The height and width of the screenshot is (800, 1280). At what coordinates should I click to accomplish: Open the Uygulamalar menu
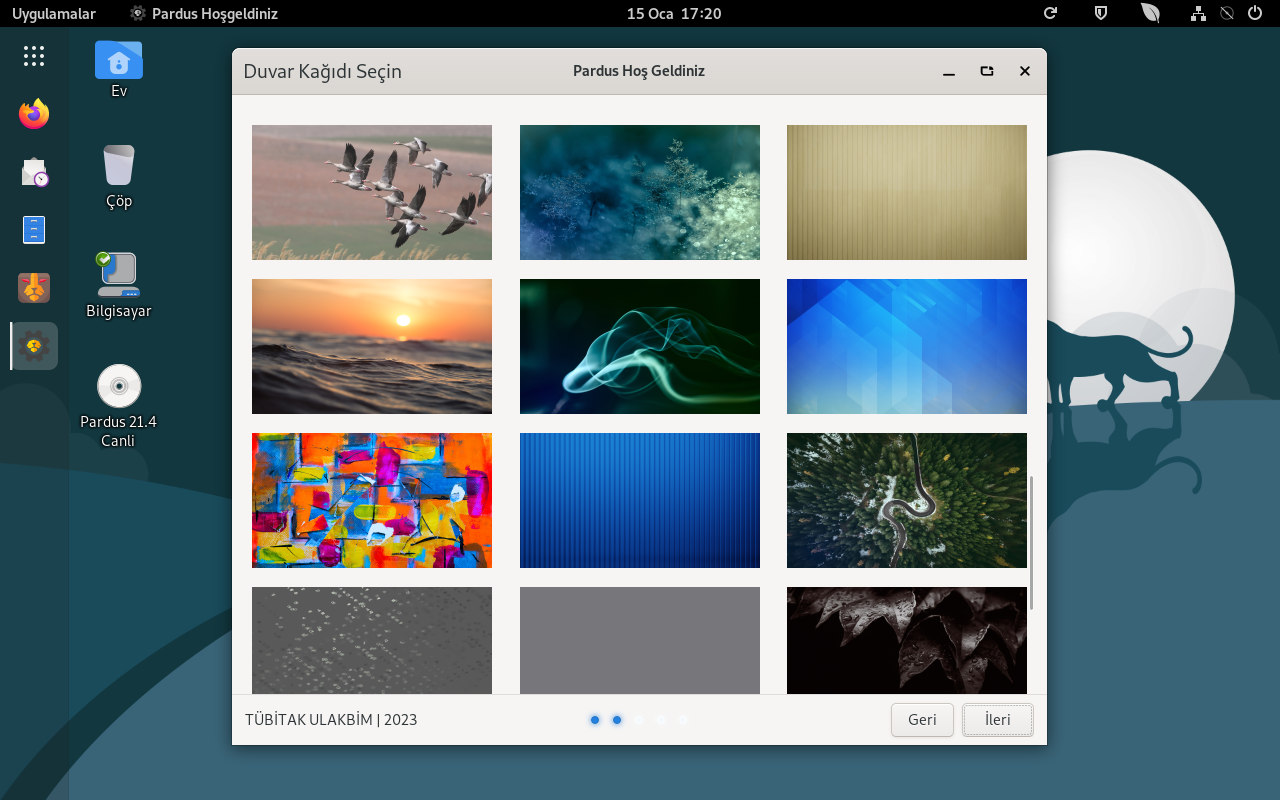[x=54, y=13]
